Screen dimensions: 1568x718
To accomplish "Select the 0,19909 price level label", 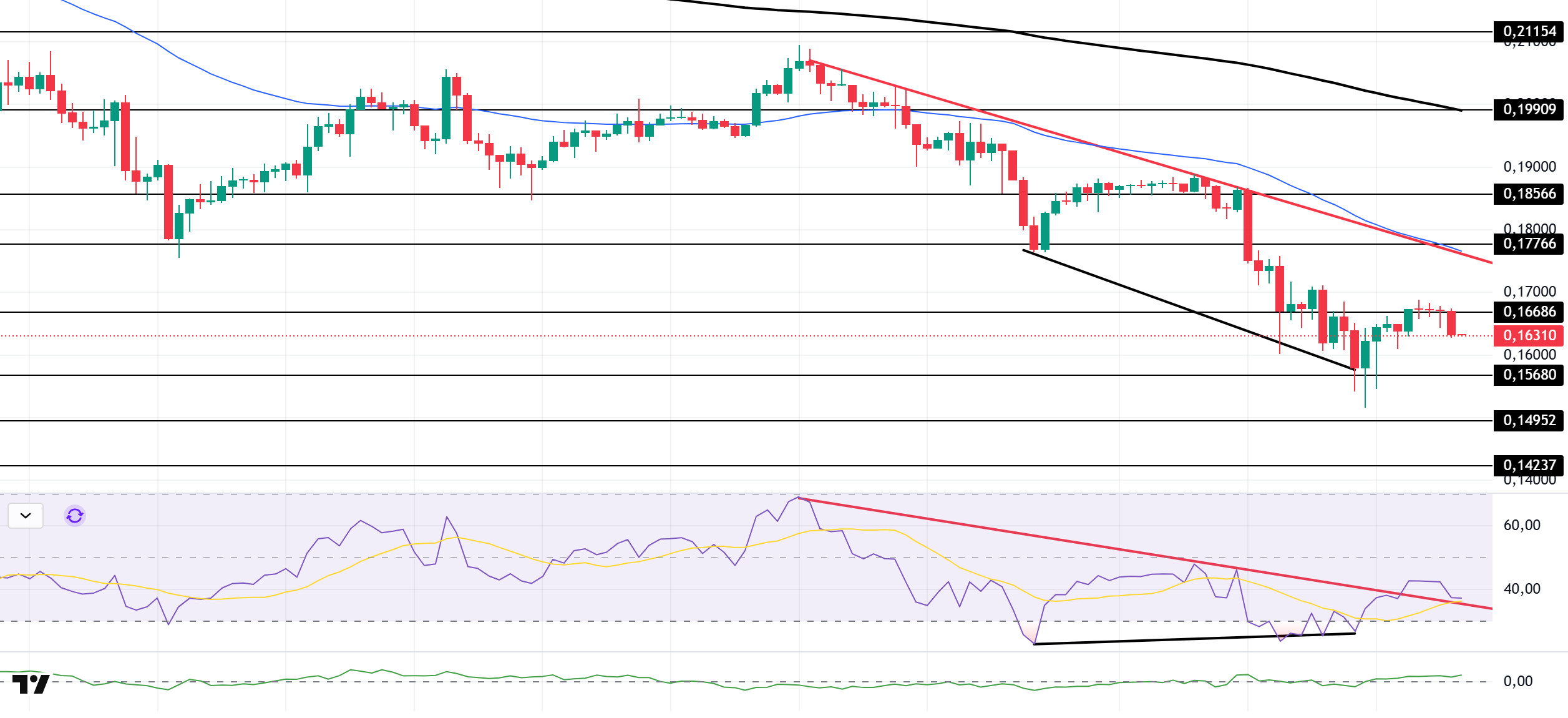I will (x=1528, y=110).
